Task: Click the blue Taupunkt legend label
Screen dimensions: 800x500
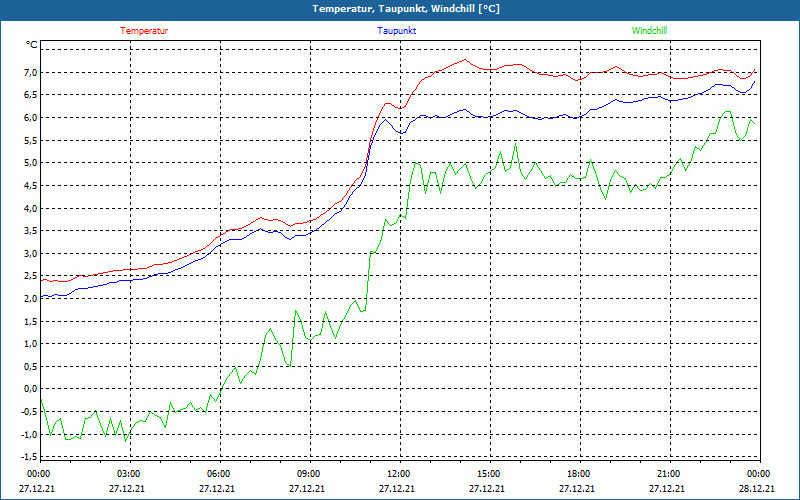Action: click(396, 31)
